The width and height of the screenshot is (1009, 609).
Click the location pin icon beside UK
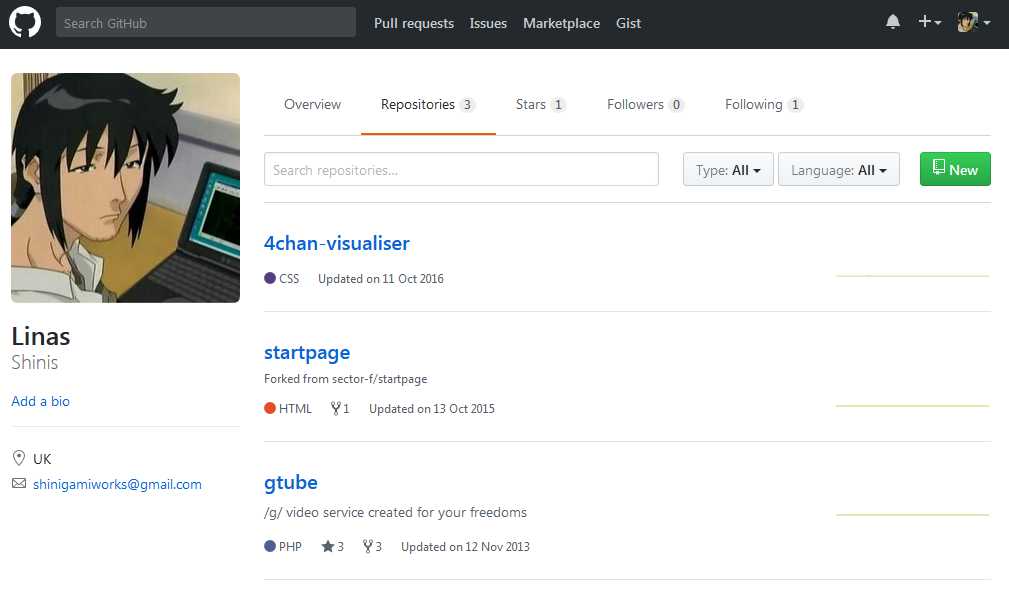coord(19,458)
